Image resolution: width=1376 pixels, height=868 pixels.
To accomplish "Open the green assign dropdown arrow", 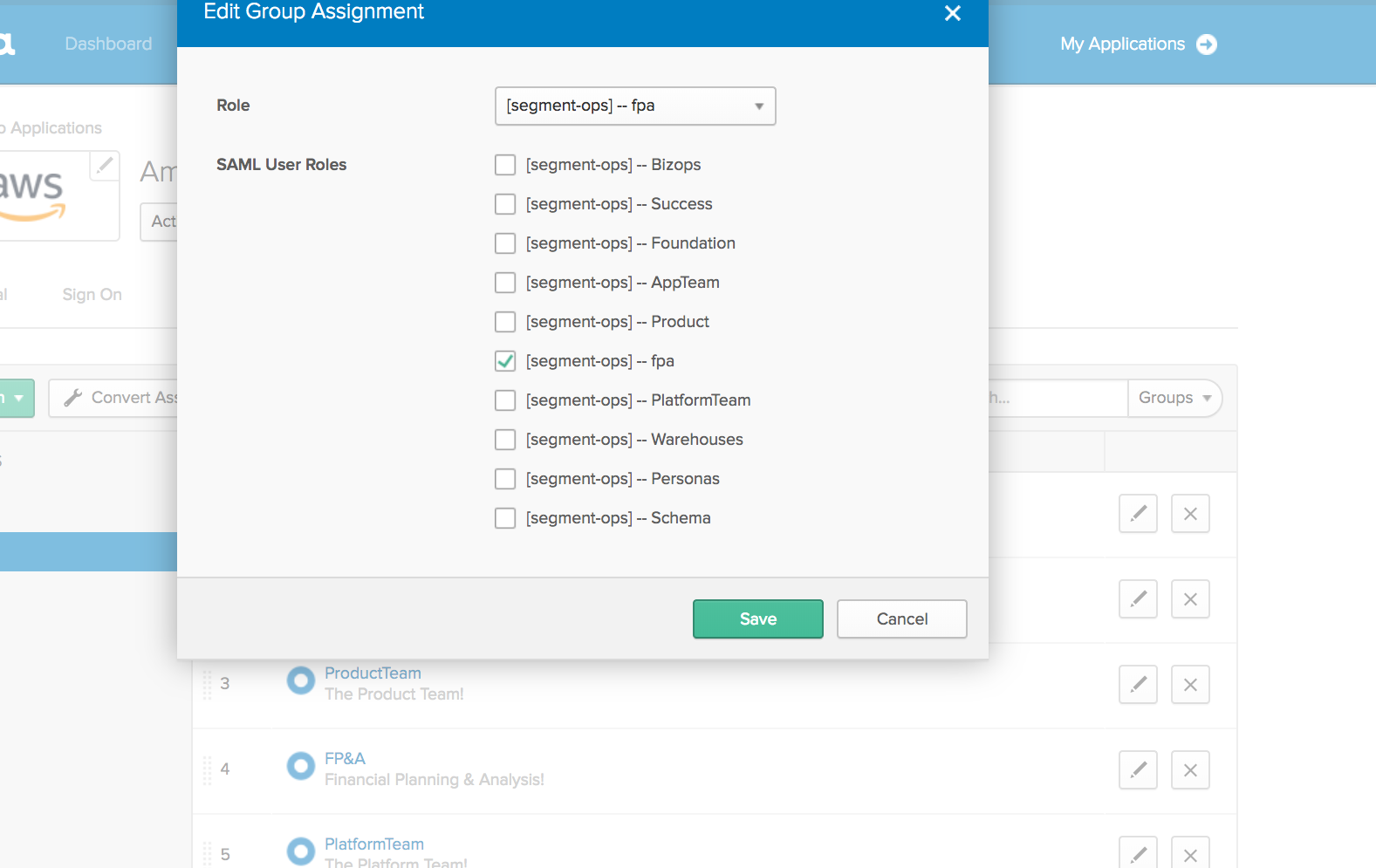I will [17, 398].
